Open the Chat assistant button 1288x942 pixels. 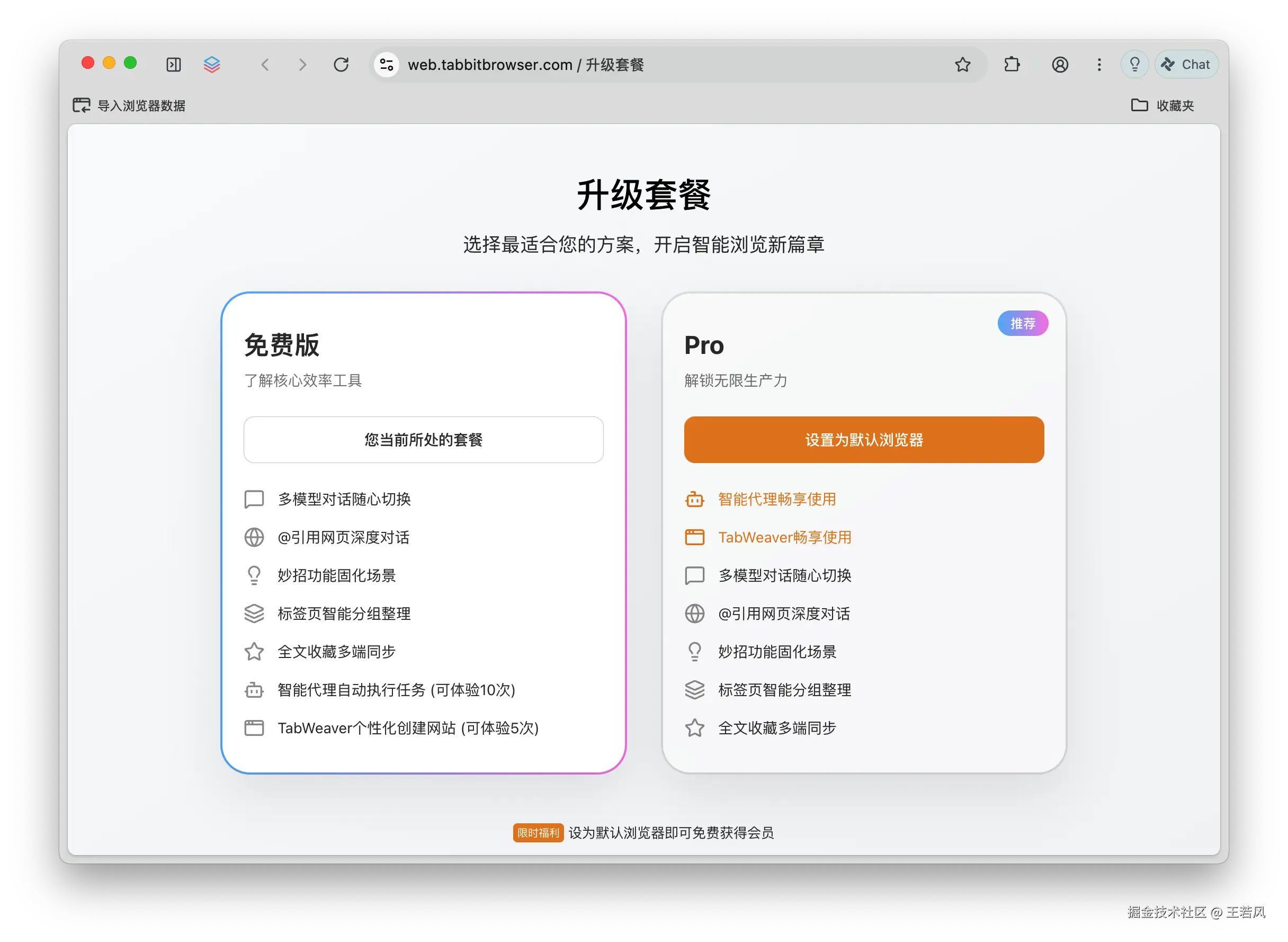(x=1186, y=65)
